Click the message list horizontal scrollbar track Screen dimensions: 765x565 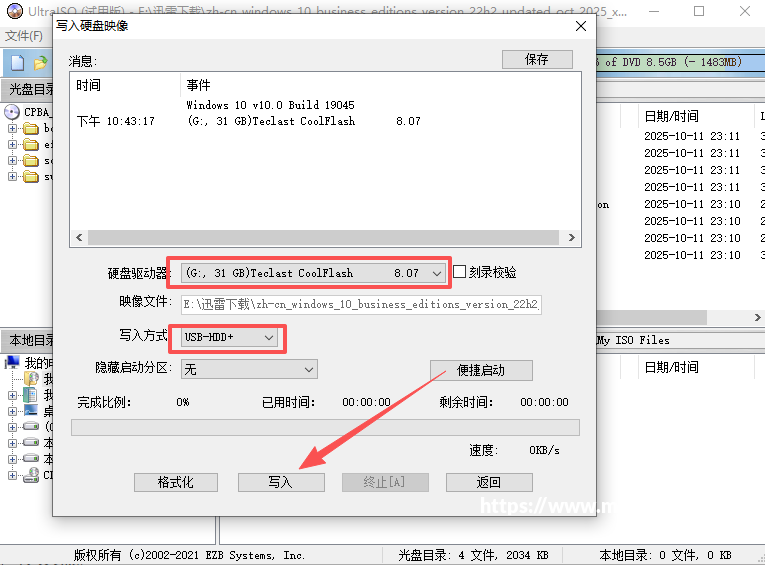click(323, 238)
